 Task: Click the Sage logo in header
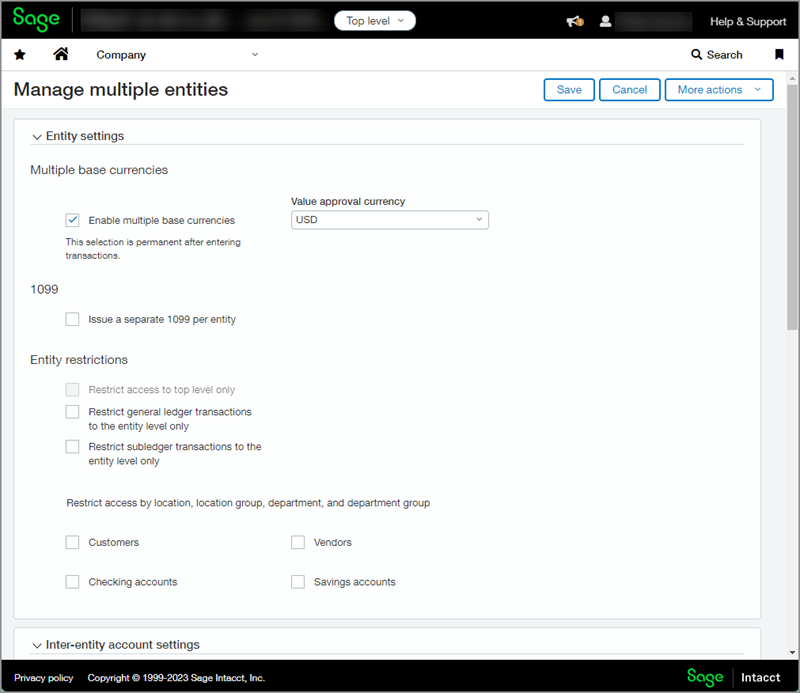tap(36, 20)
